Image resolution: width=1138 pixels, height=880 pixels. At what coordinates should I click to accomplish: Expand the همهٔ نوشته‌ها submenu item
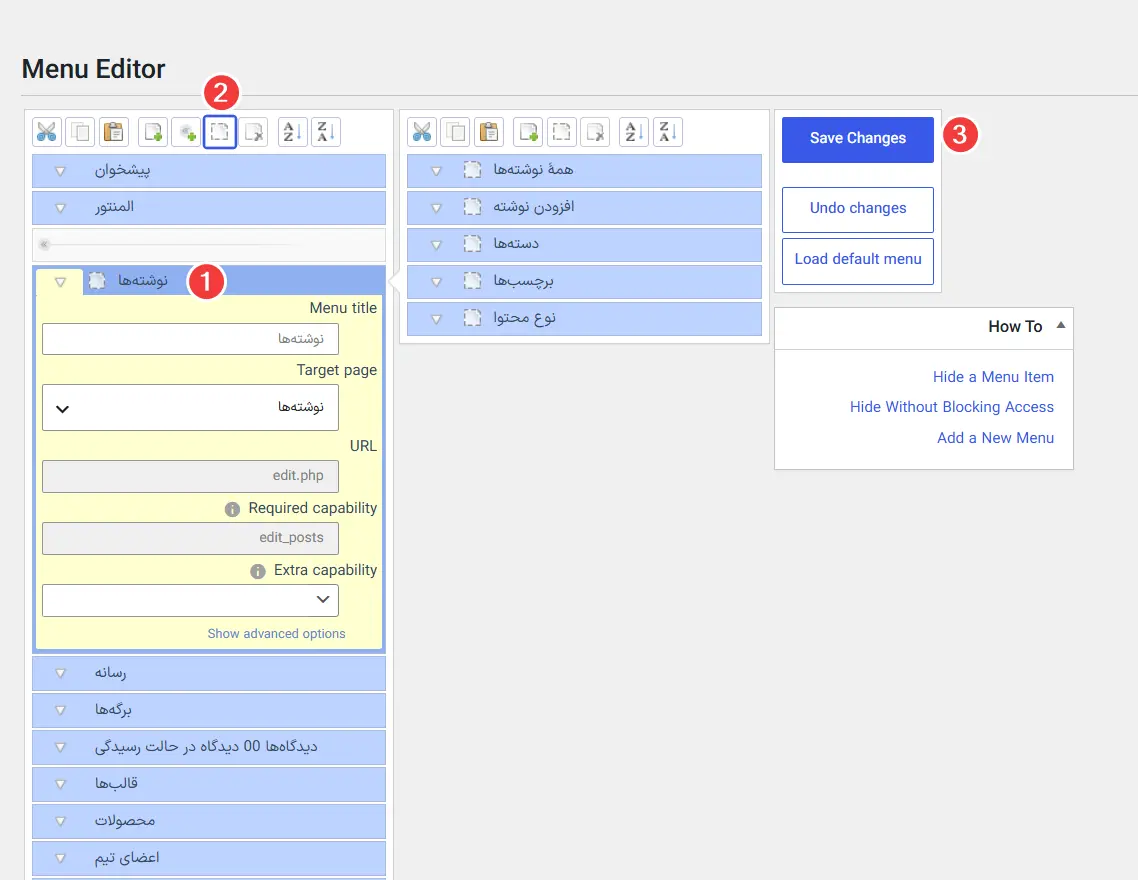436,171
